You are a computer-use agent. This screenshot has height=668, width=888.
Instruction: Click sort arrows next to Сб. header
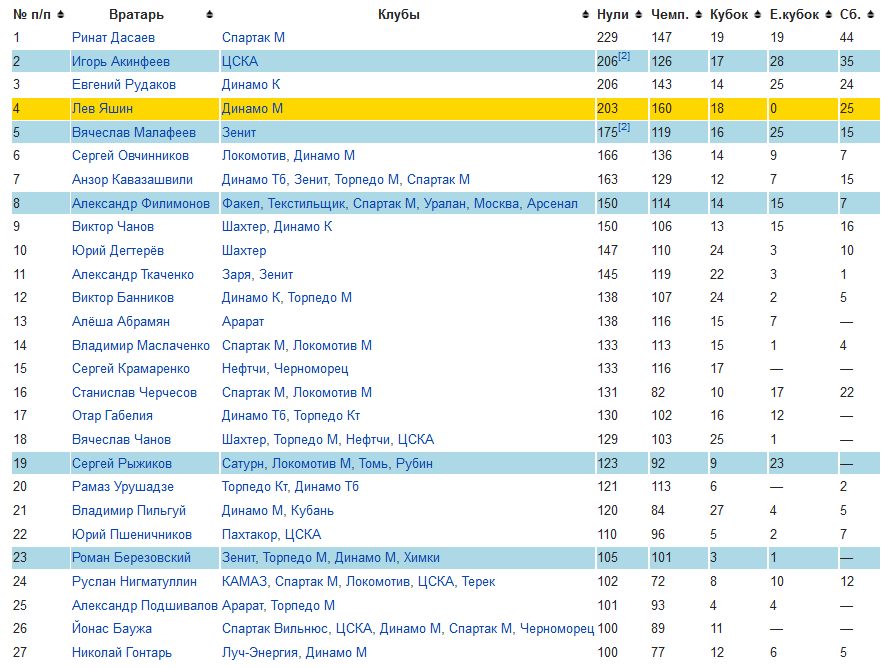[869, 15]
